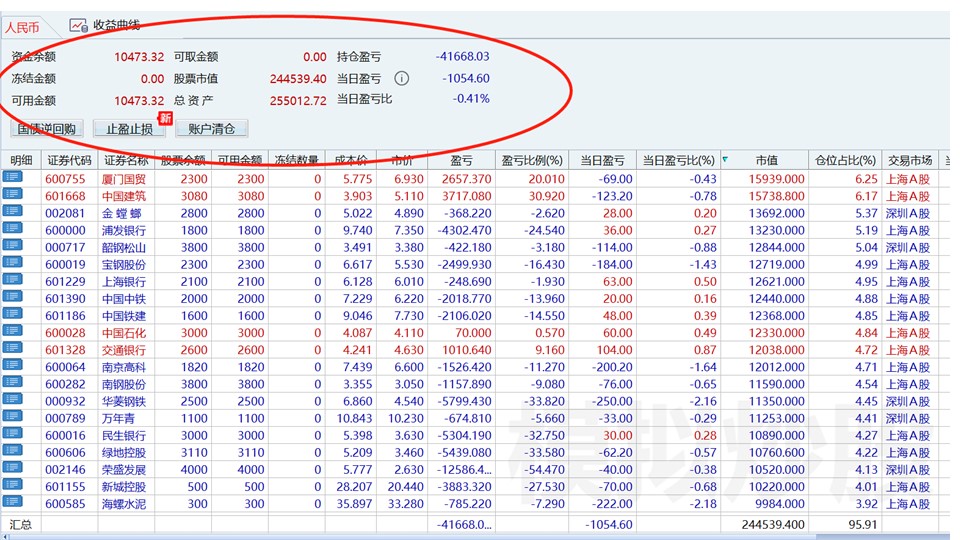Select stock code 002081
This screenshot has height=540, width=960.
point(66,213)
